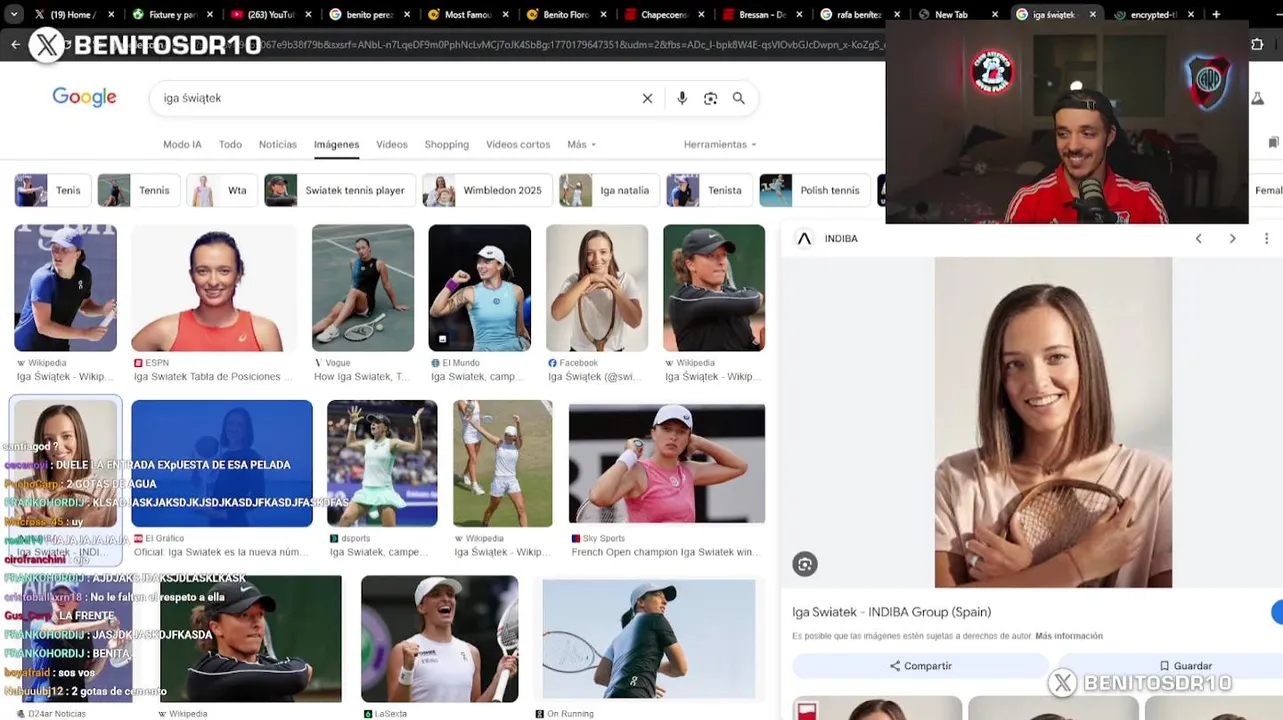This screenshot has height=720, width=1283.
Task: Select the Tennis filter chip
Action: pos(138,190)
